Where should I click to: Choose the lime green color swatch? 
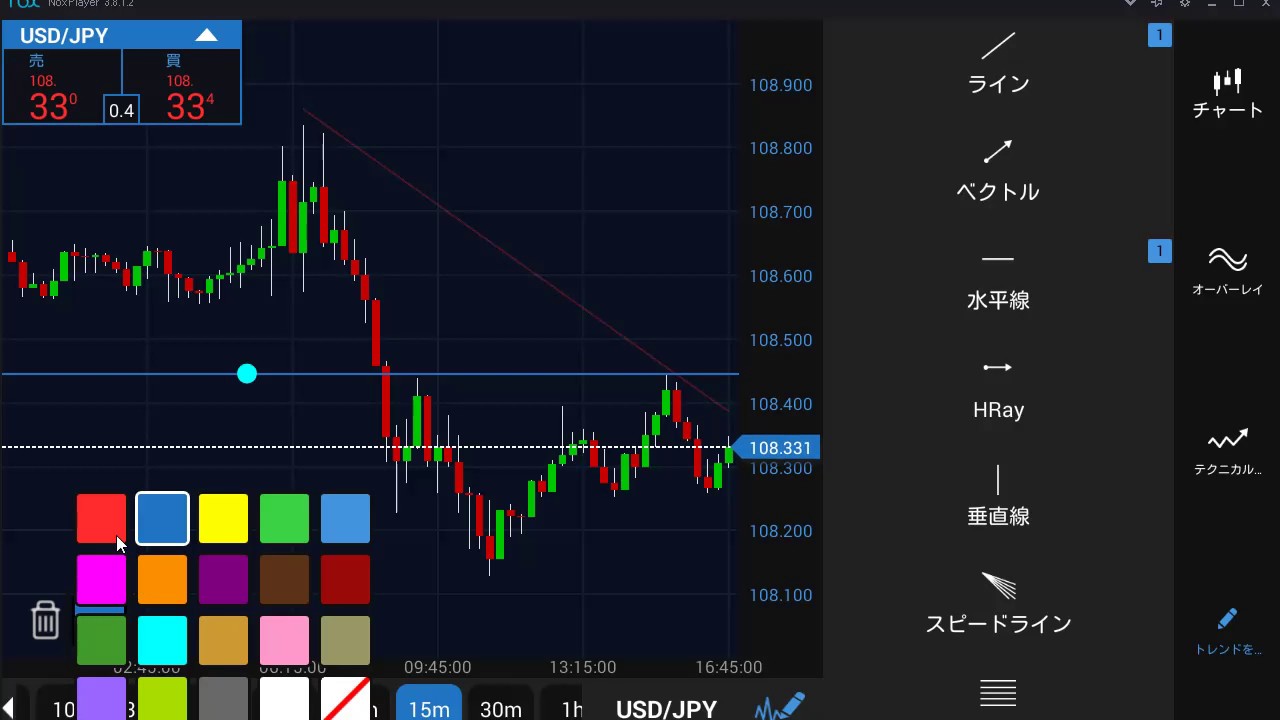click(x=162, y=699)
